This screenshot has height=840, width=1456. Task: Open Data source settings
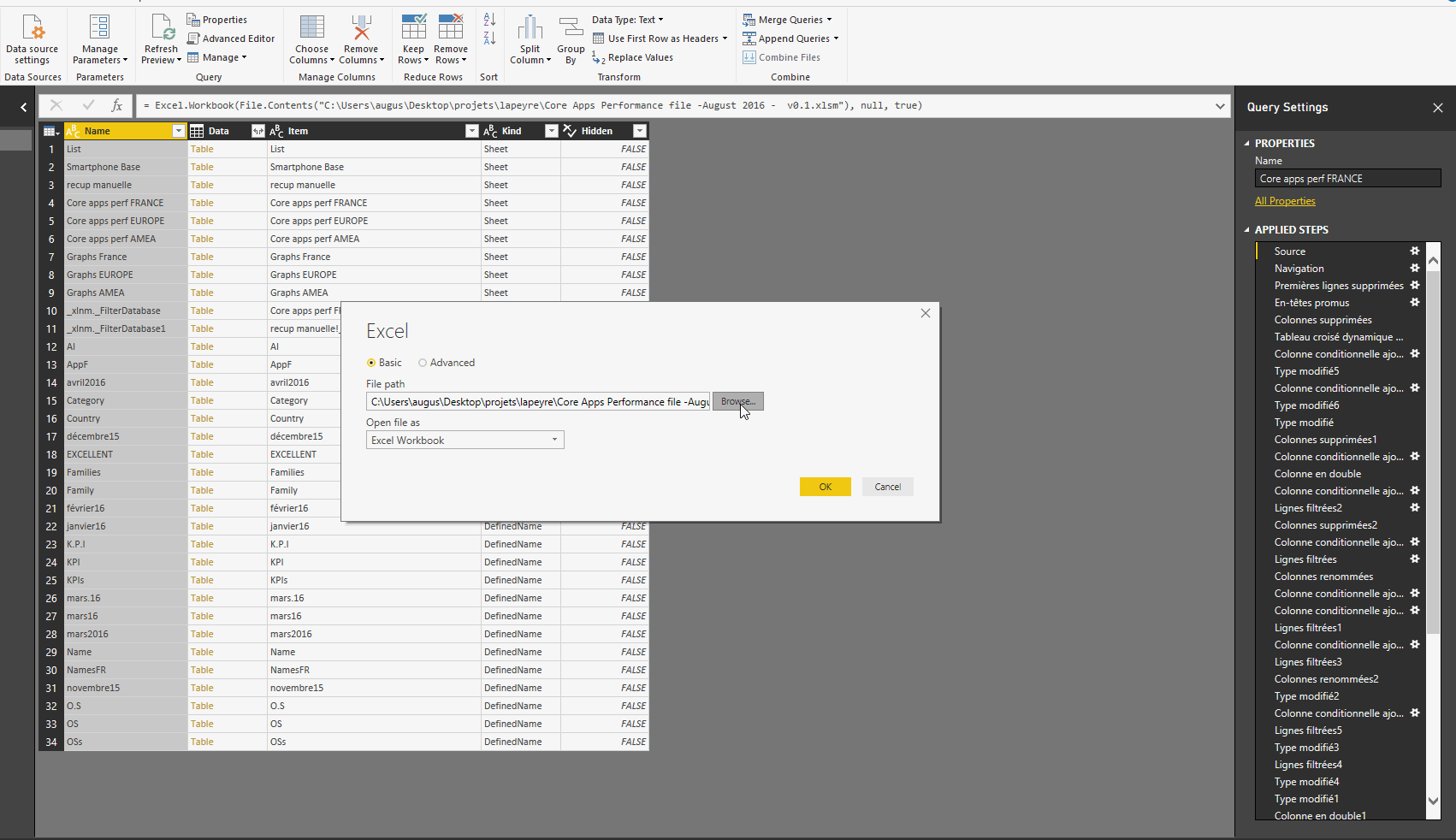33,39
